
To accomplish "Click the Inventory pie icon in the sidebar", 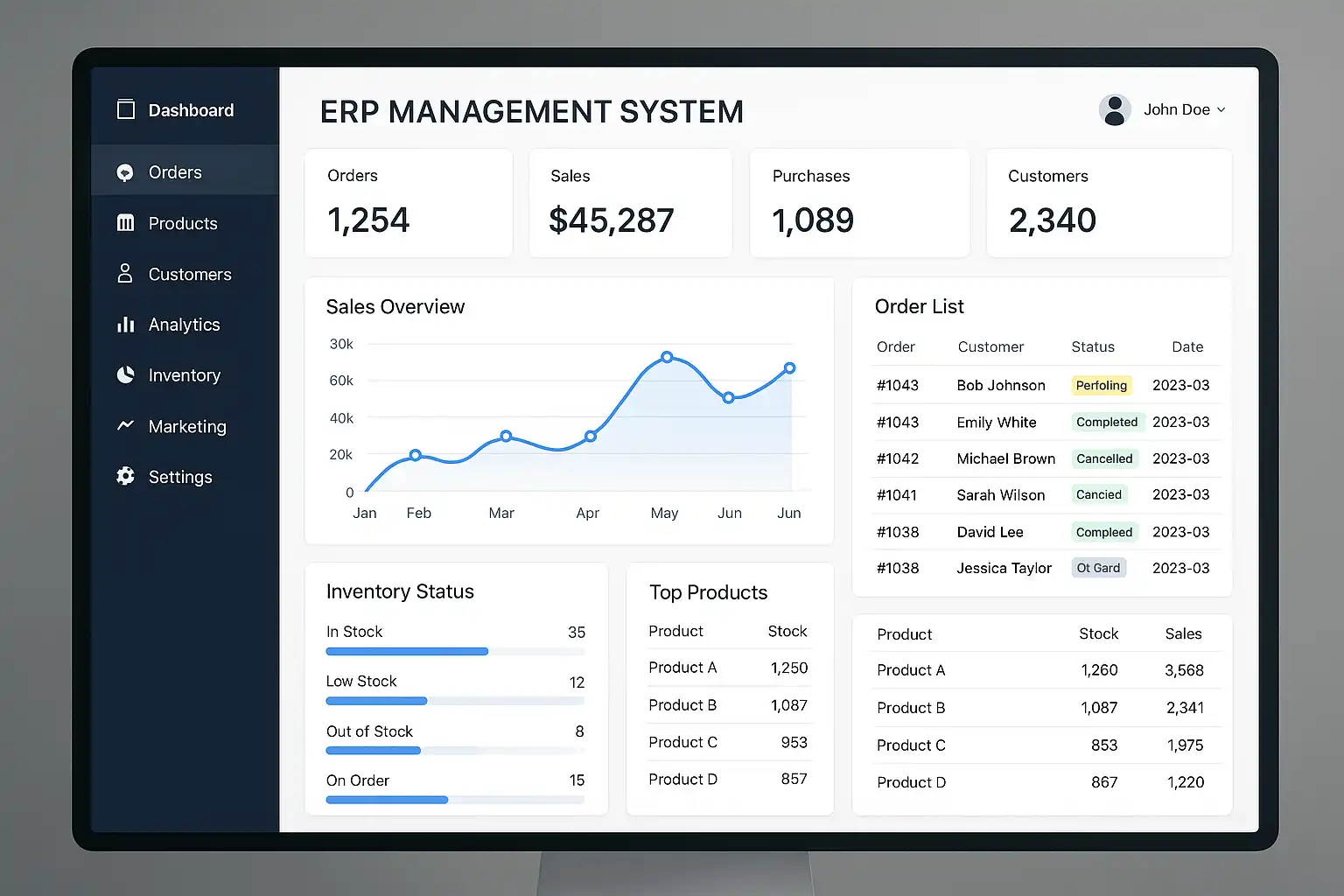I will [125, 375].
